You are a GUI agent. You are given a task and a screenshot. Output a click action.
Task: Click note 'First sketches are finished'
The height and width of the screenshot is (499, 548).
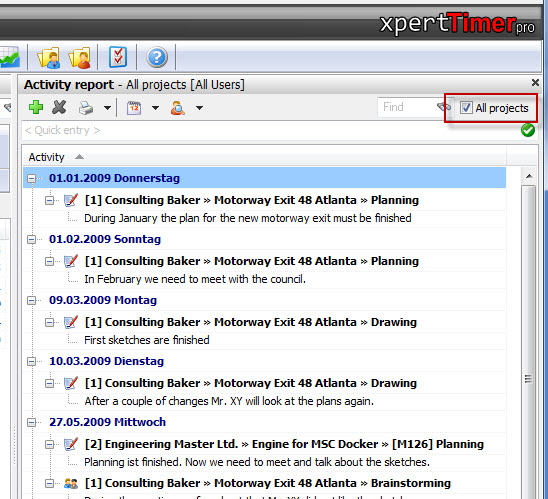click(147, 340)
